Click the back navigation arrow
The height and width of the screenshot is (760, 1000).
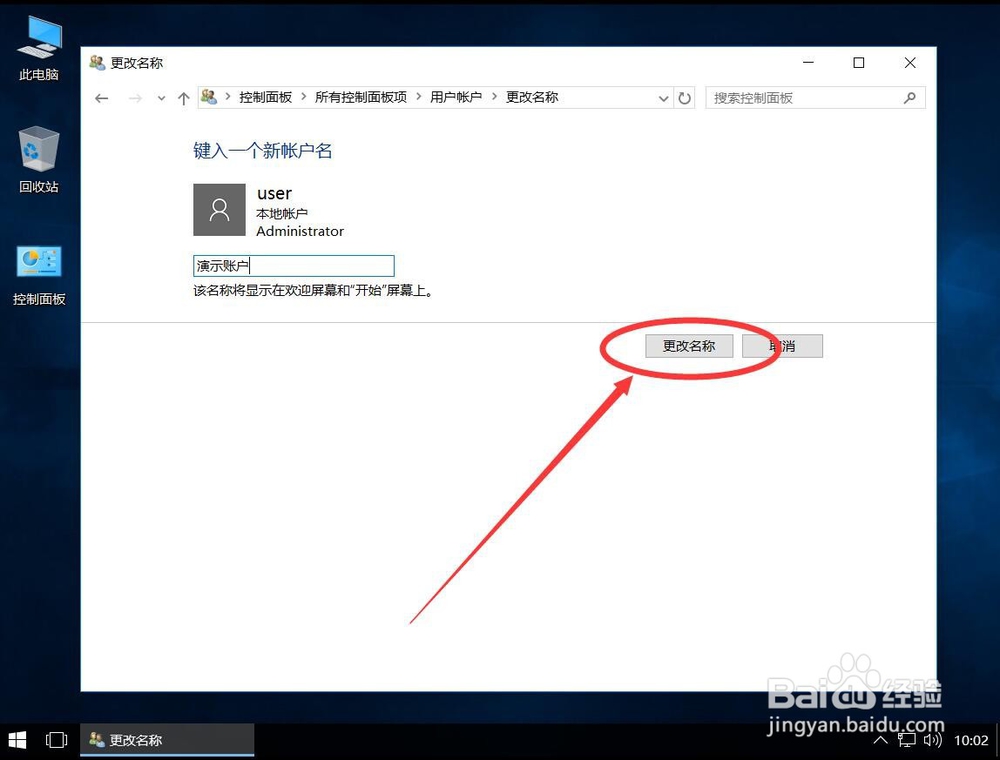point(101,97)
